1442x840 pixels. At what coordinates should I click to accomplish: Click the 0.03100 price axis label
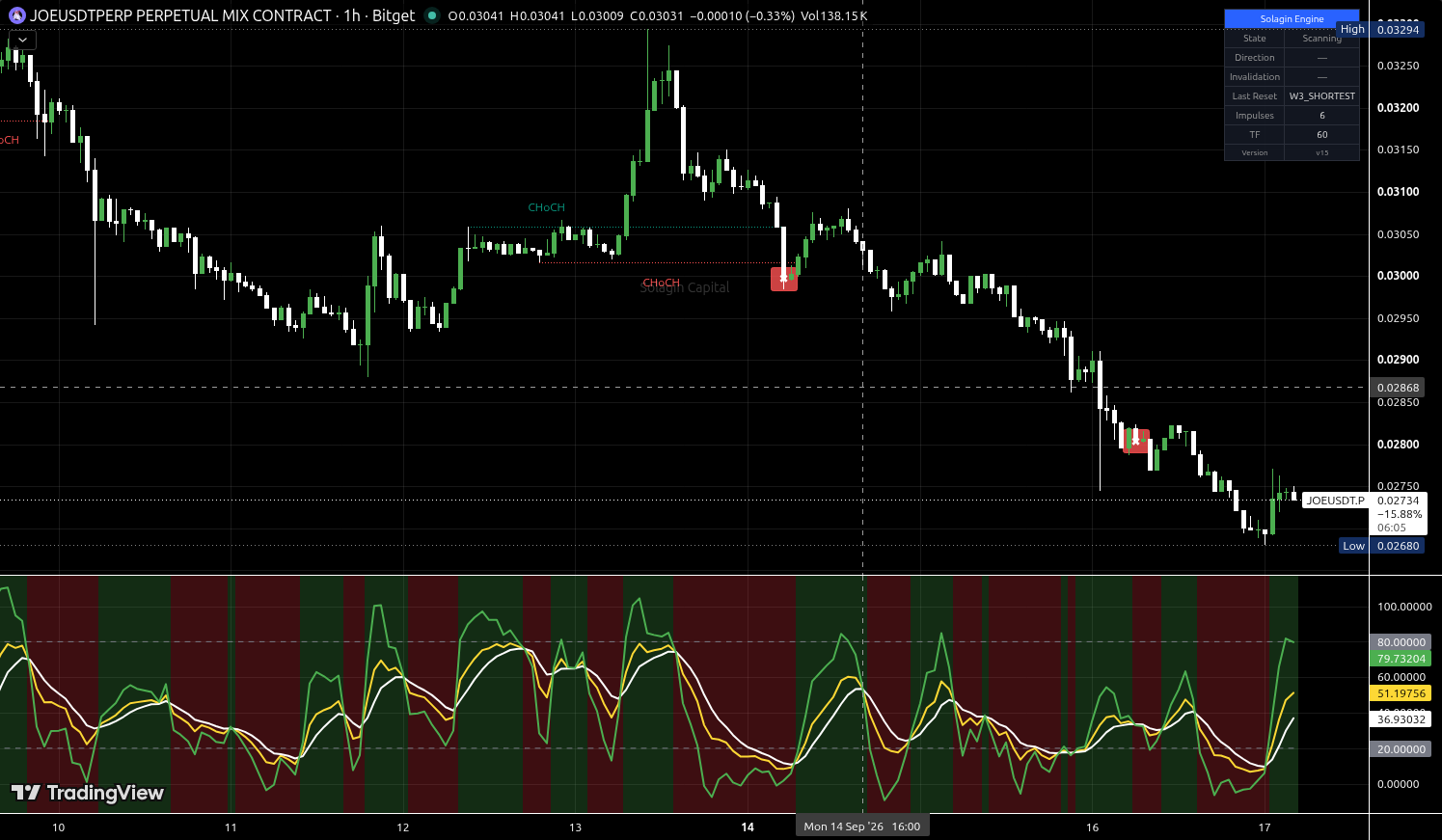(1398, 192)
